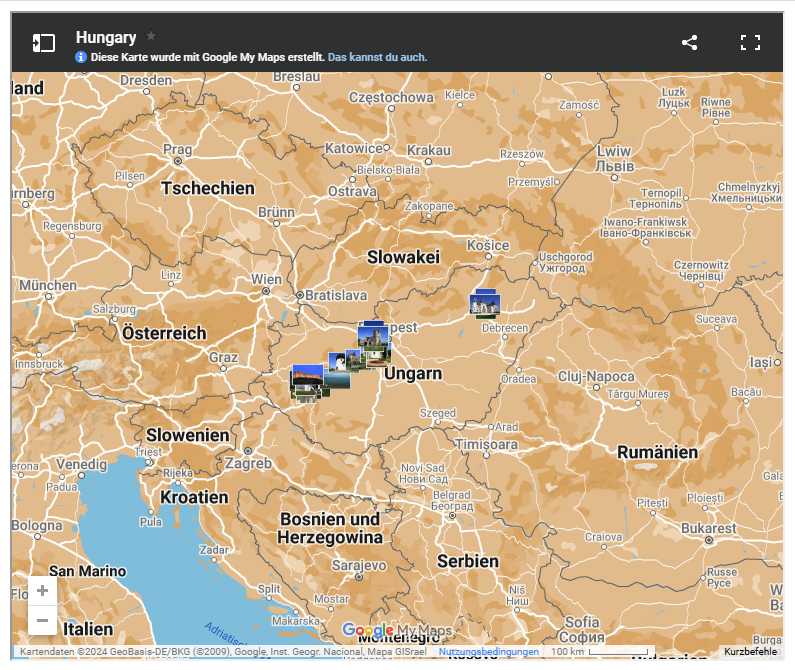Star the Hungary map as favorite
This screenshot has width=795, height=670.
pyautogui.click(x=151, y=36)
